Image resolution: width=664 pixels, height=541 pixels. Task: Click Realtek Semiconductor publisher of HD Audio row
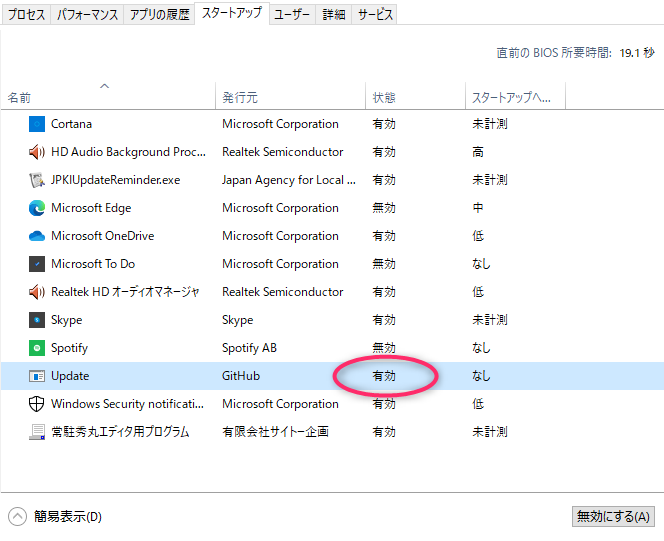tap(282, 152)
